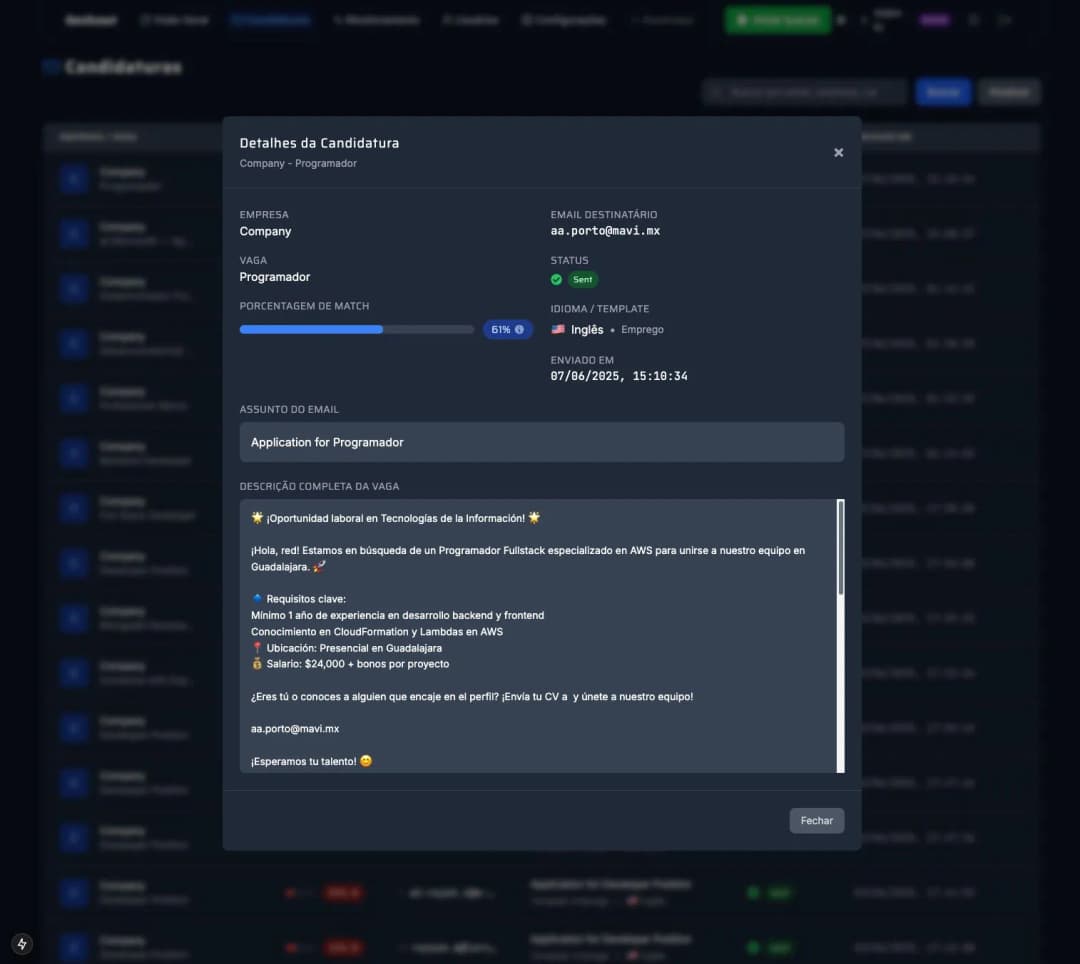Close the Detalhes da Candidatura dialog with X
Viewport: 1080px width, 964px height.
click(x=838, y=152)
